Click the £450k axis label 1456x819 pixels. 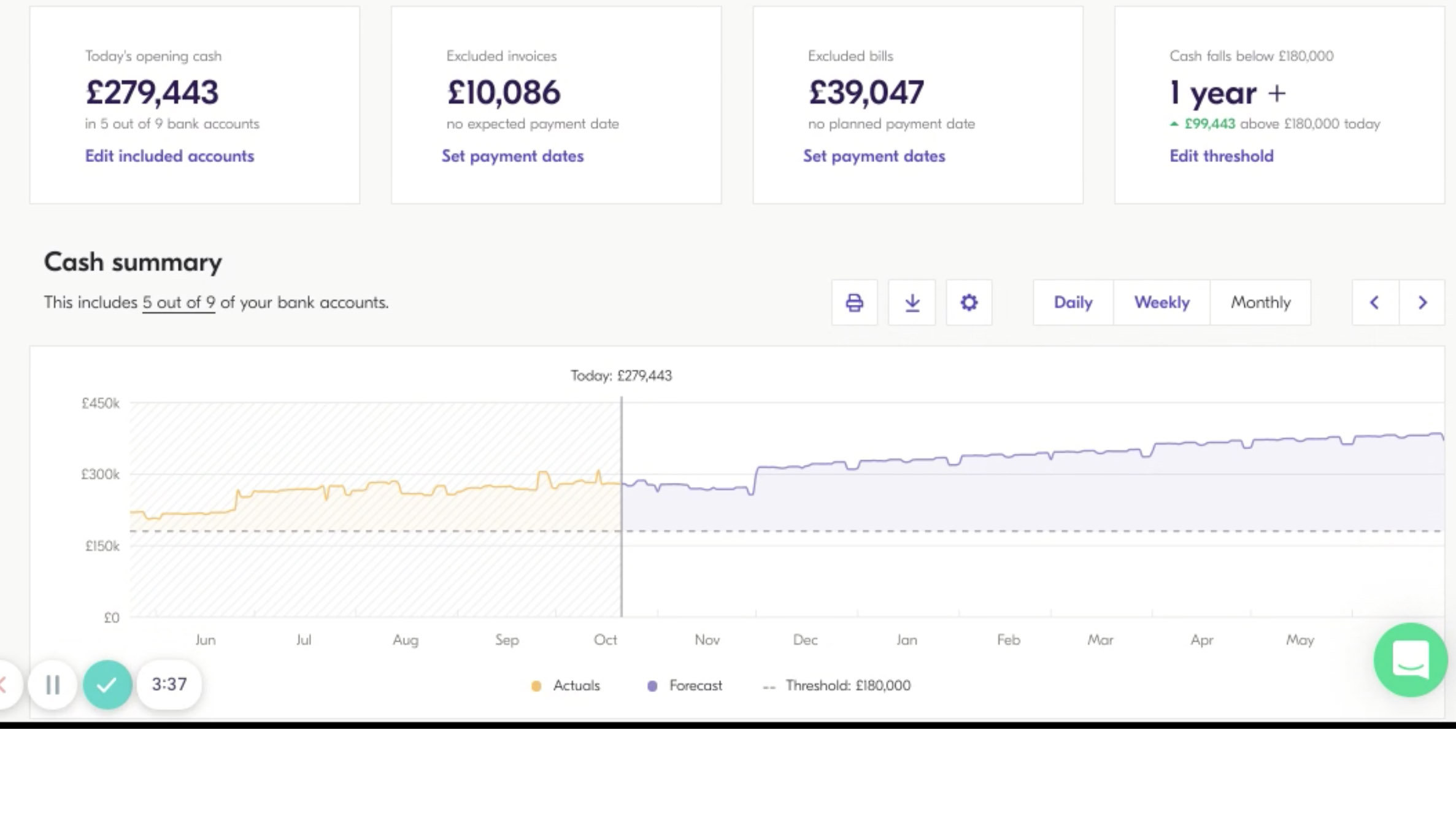101,403
